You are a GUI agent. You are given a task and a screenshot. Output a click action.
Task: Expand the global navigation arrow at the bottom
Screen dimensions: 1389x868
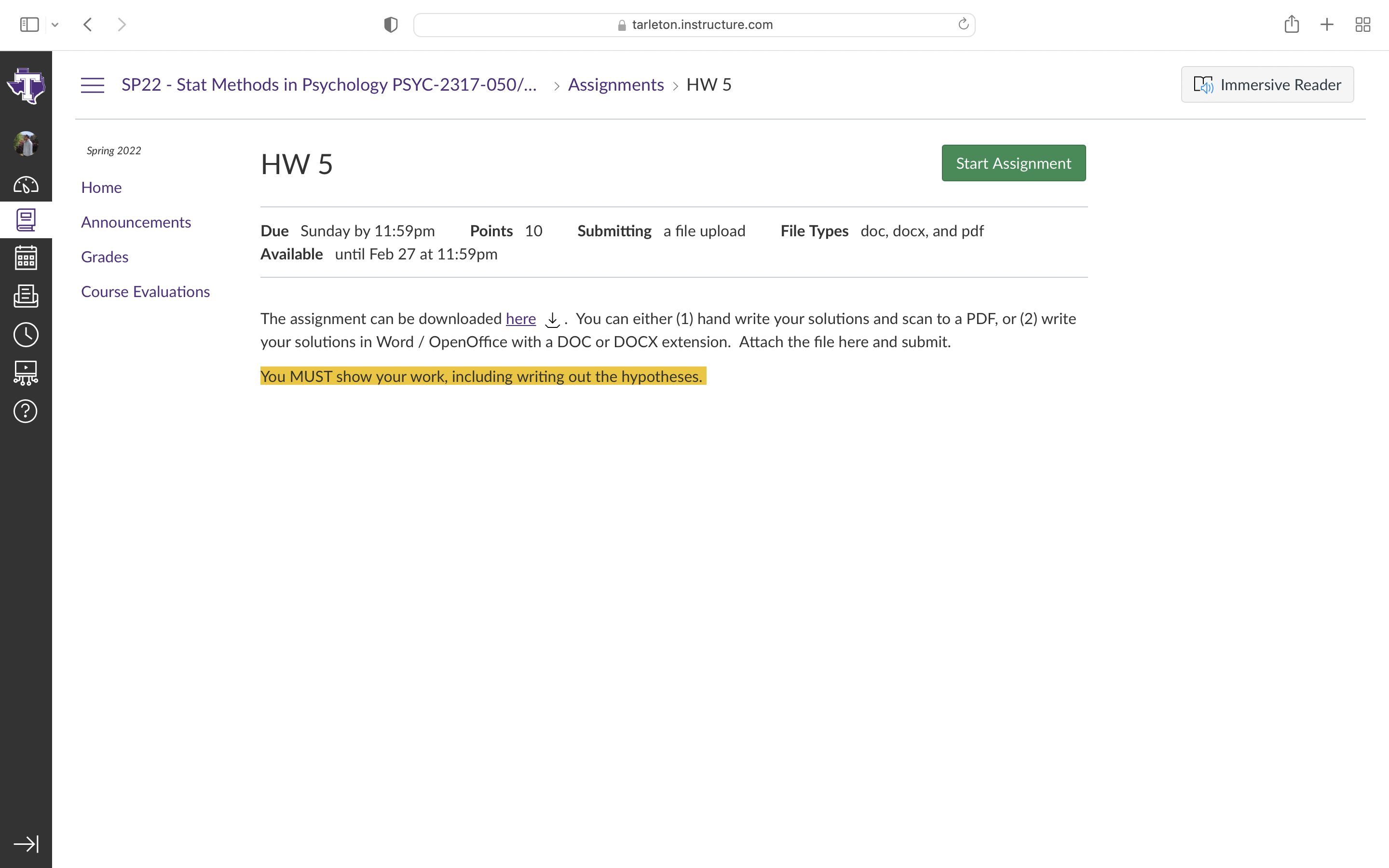click(x=26, y=844)
